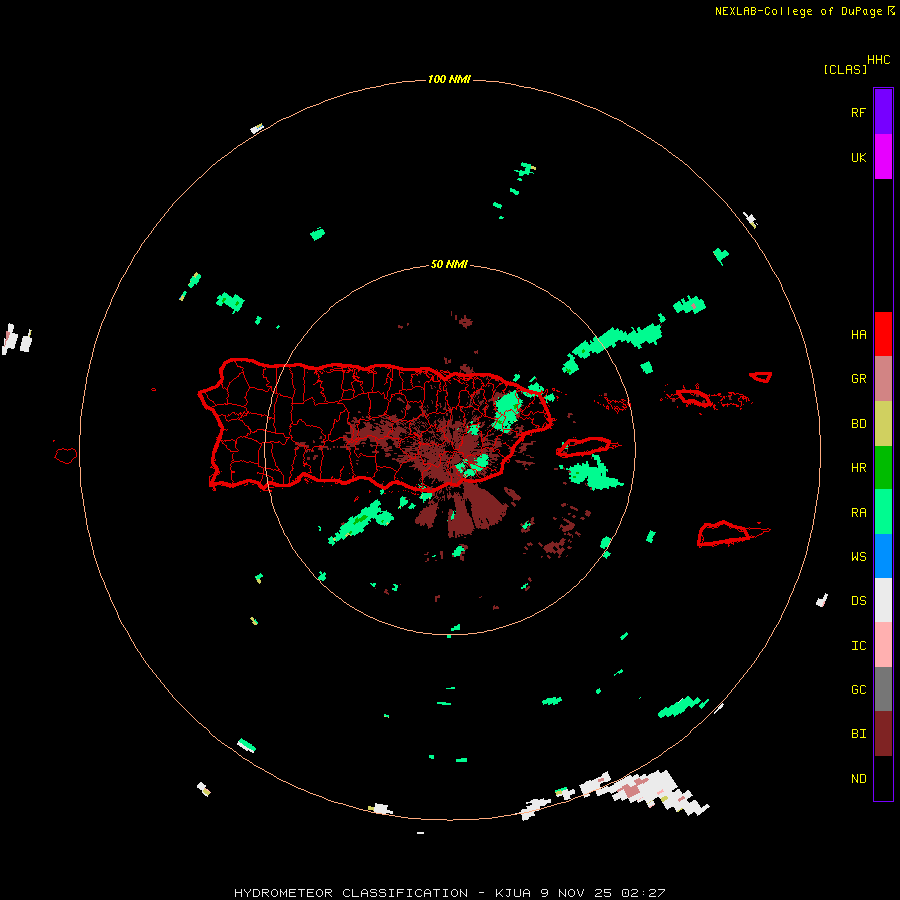Click the 100 NMI range ring label
Viewport: 900px width, 900px height.
point(449,79)
